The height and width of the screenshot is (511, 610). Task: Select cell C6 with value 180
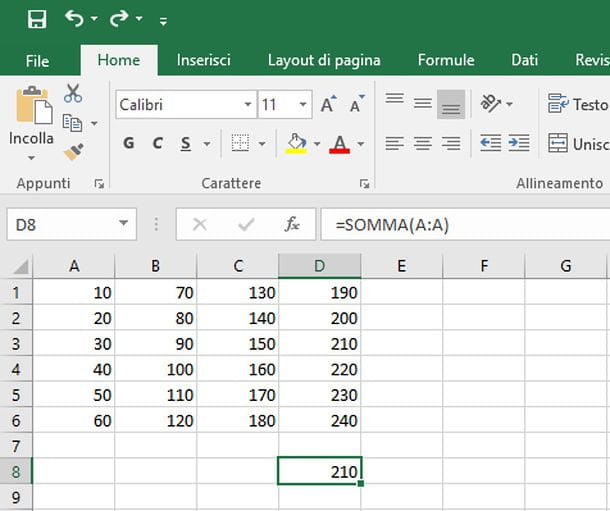238,420
